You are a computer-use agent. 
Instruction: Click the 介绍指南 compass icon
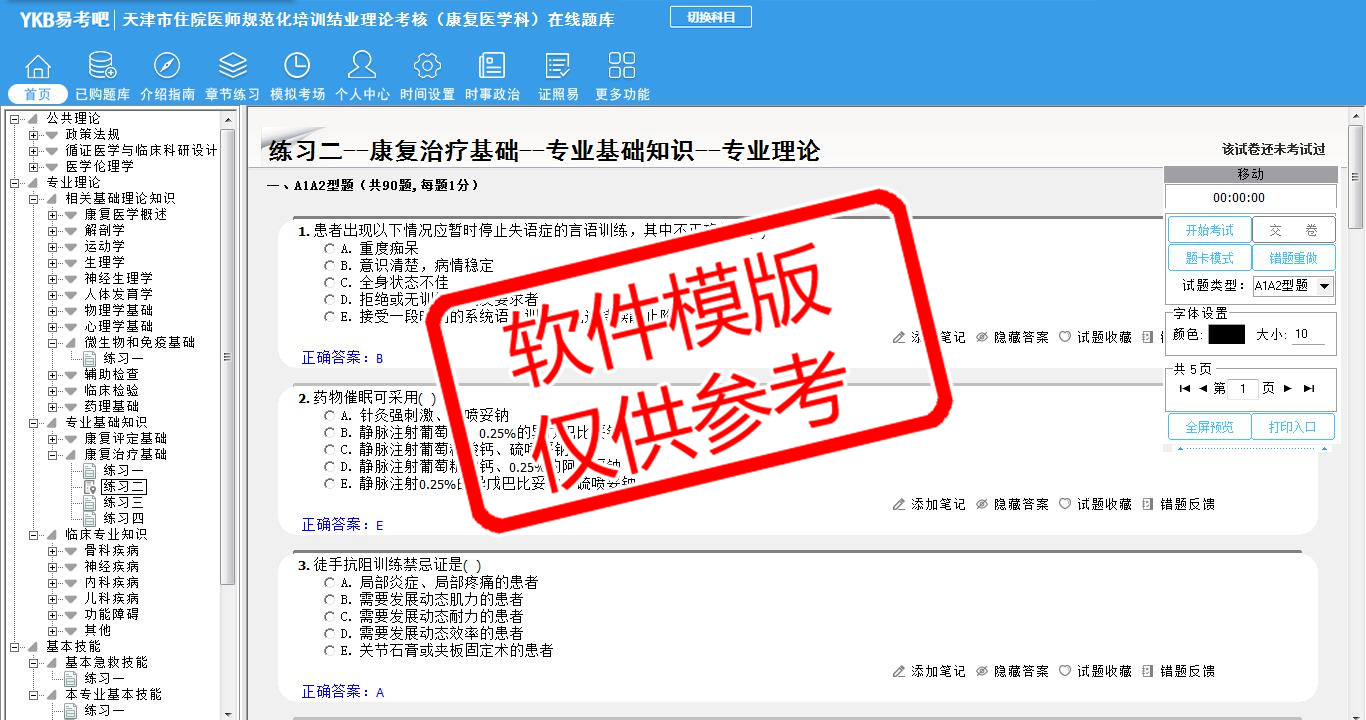[167, 67]
